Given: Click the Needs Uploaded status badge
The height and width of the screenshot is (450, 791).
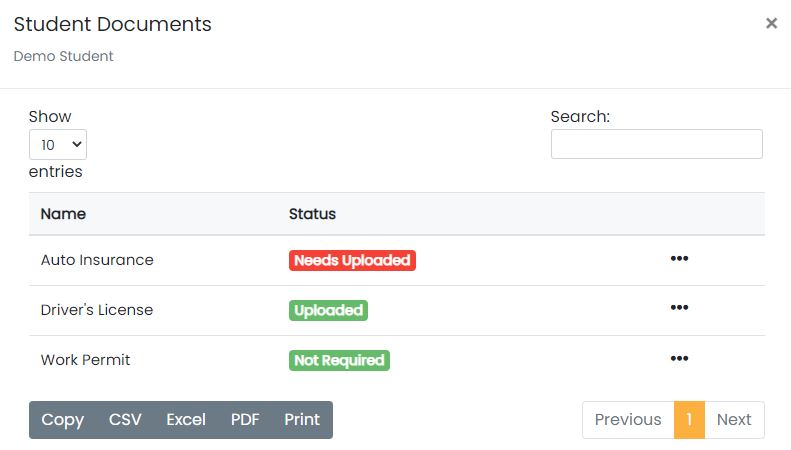Looking at the screenshot, I should (352, 260).
